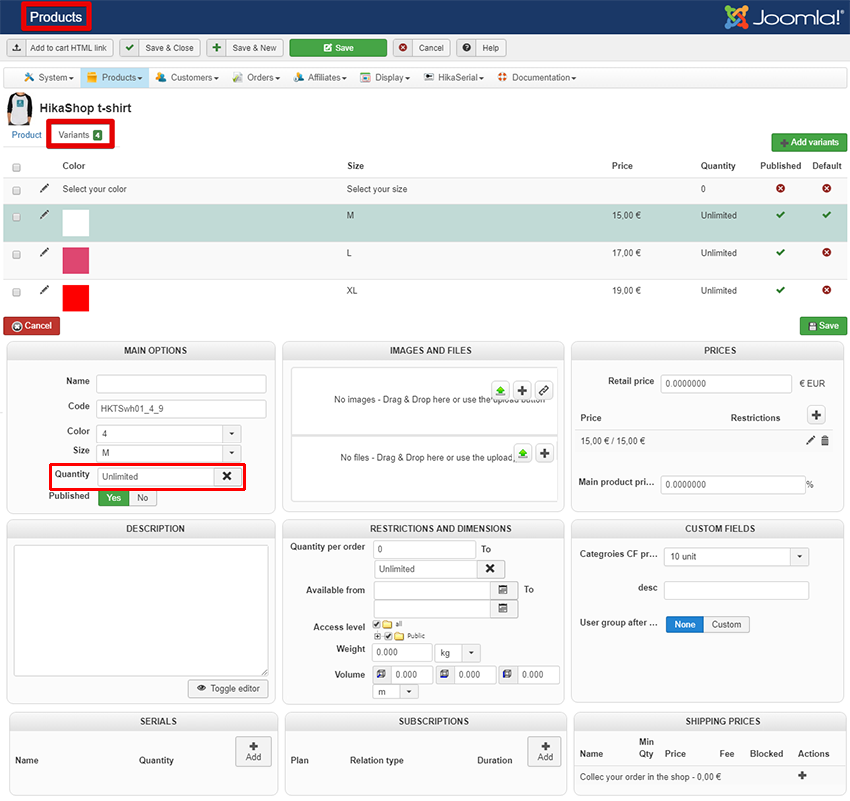The height and width of the screenshot is (801, 850).
Task: Click 'Add to cart HTML link' button
Action: click(x=60, y=48)
